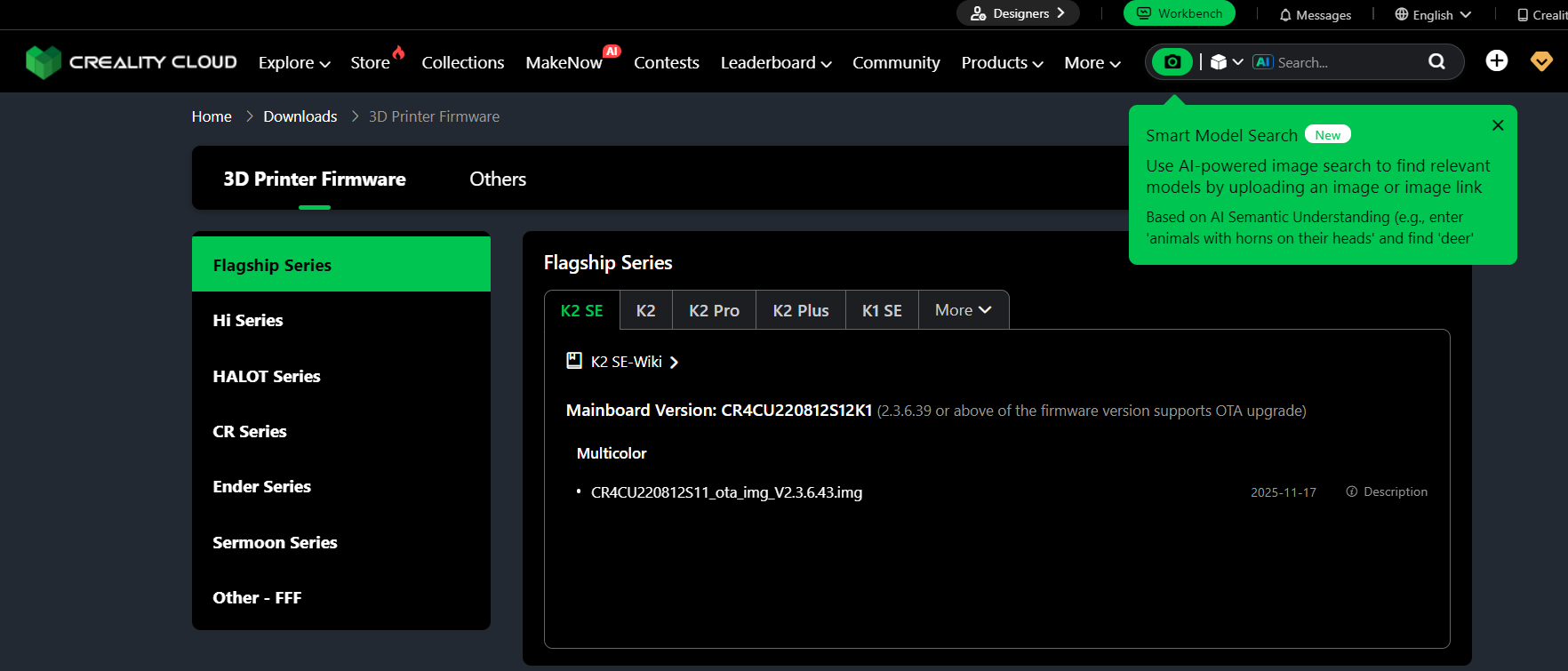Click the green camera image search icon
The width and height of the screenshot is (1568, 671).
tap(1172, 62)
